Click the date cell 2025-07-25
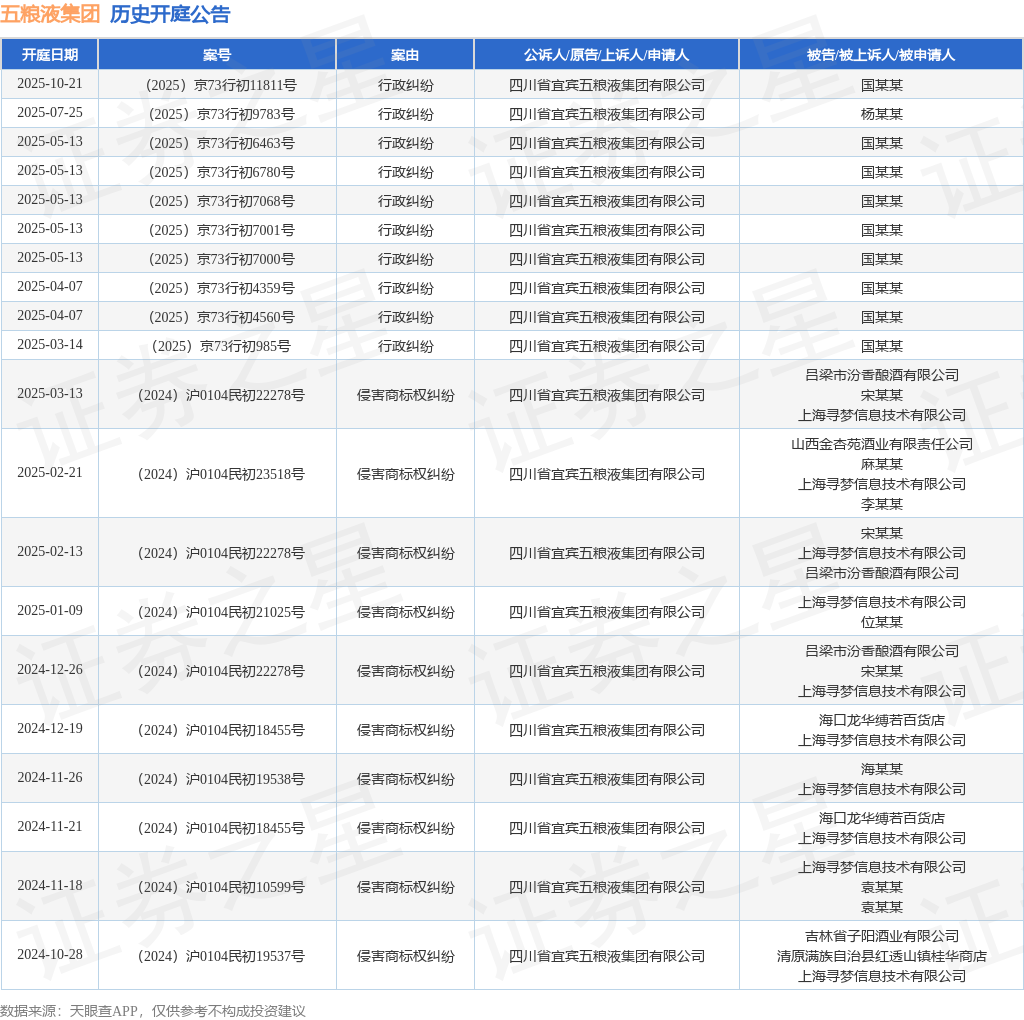Viewport: 1024px width, 1020px height. coord(50,112)
